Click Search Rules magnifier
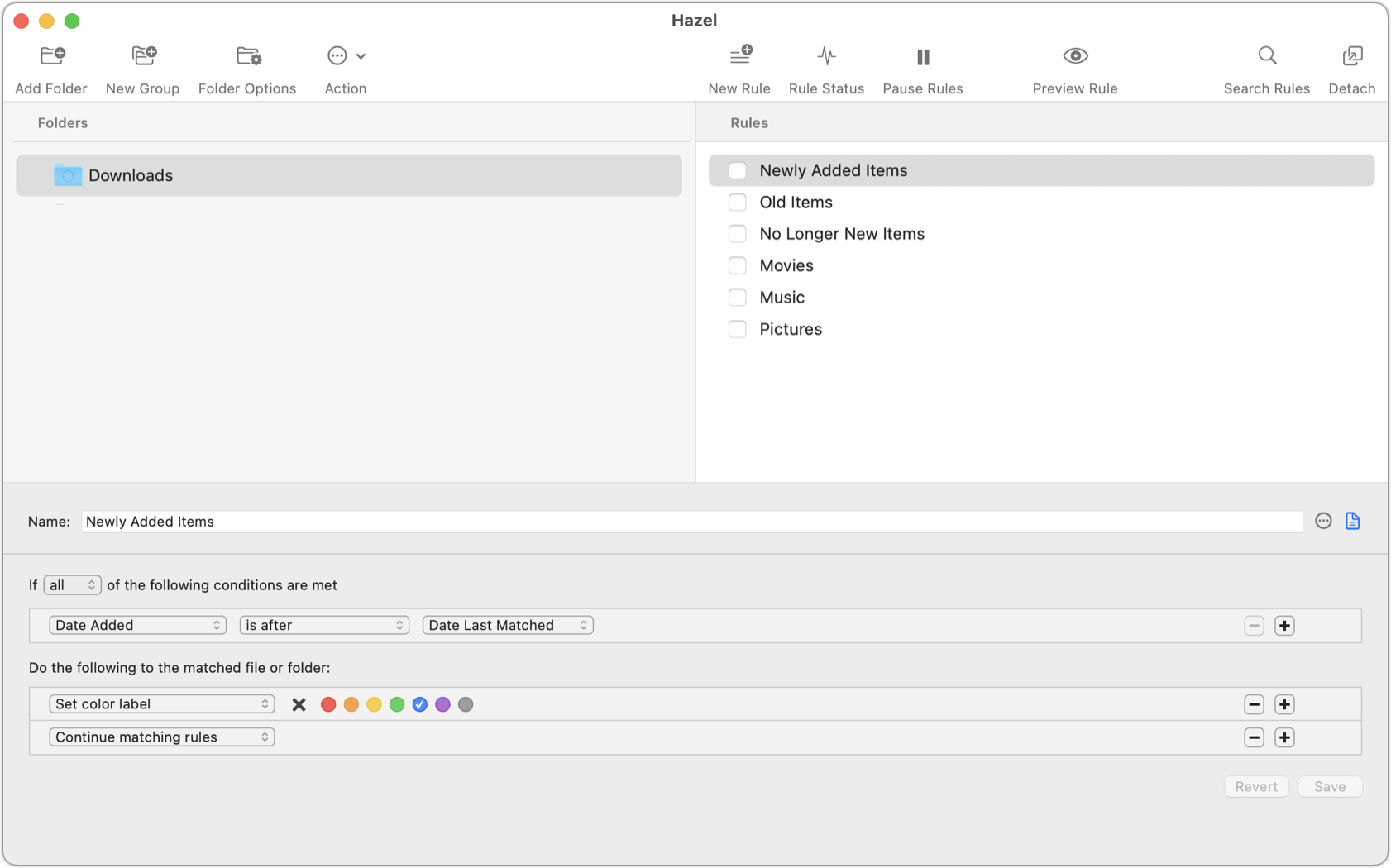This screenshot has height=868, width=1391. coord(1267,56)
